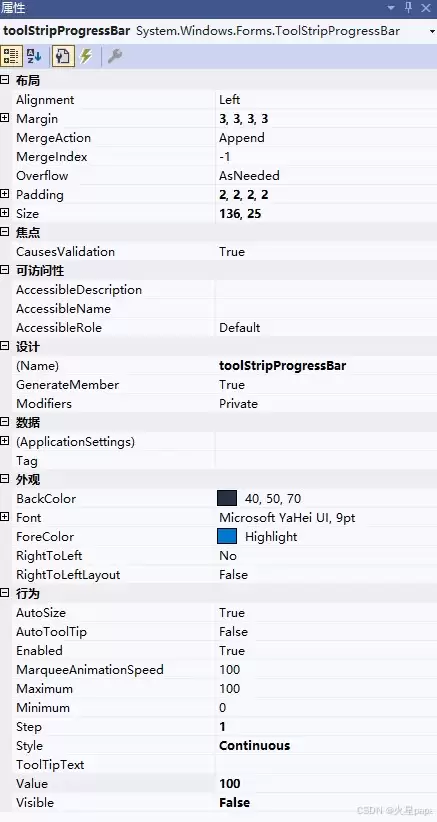Sort properties alphabetically

click(35, 56)
